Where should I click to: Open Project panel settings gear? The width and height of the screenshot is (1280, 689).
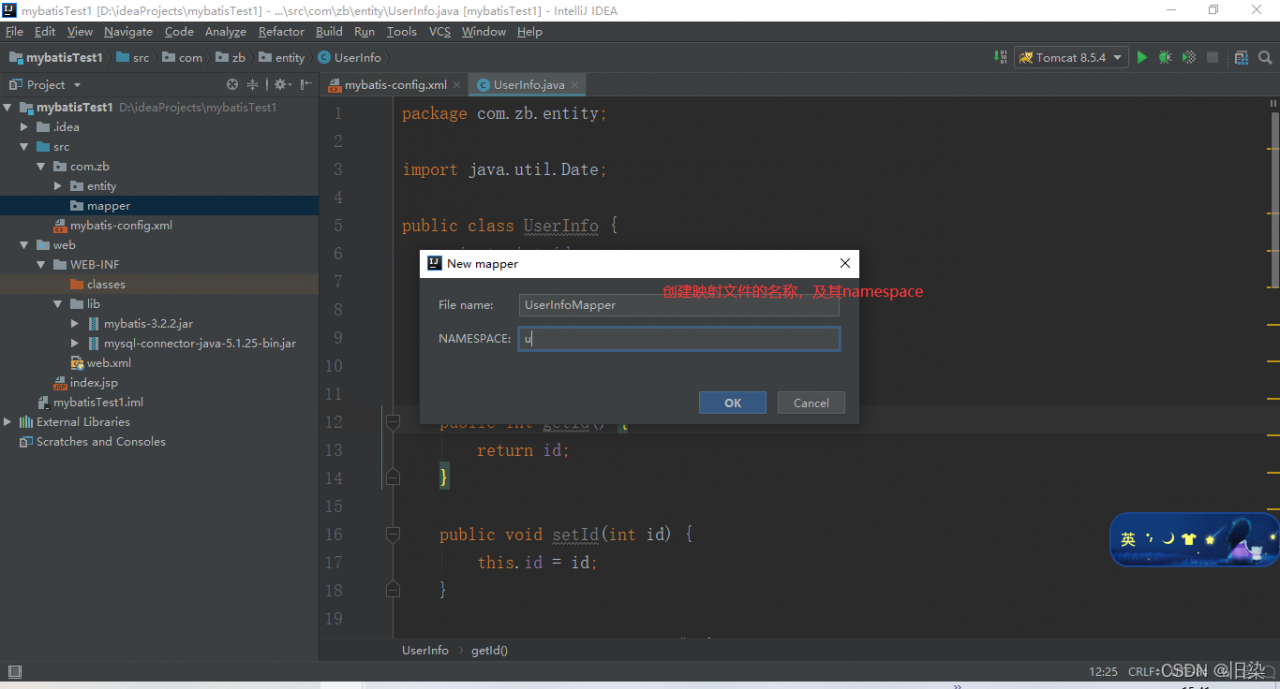(280, 85)
